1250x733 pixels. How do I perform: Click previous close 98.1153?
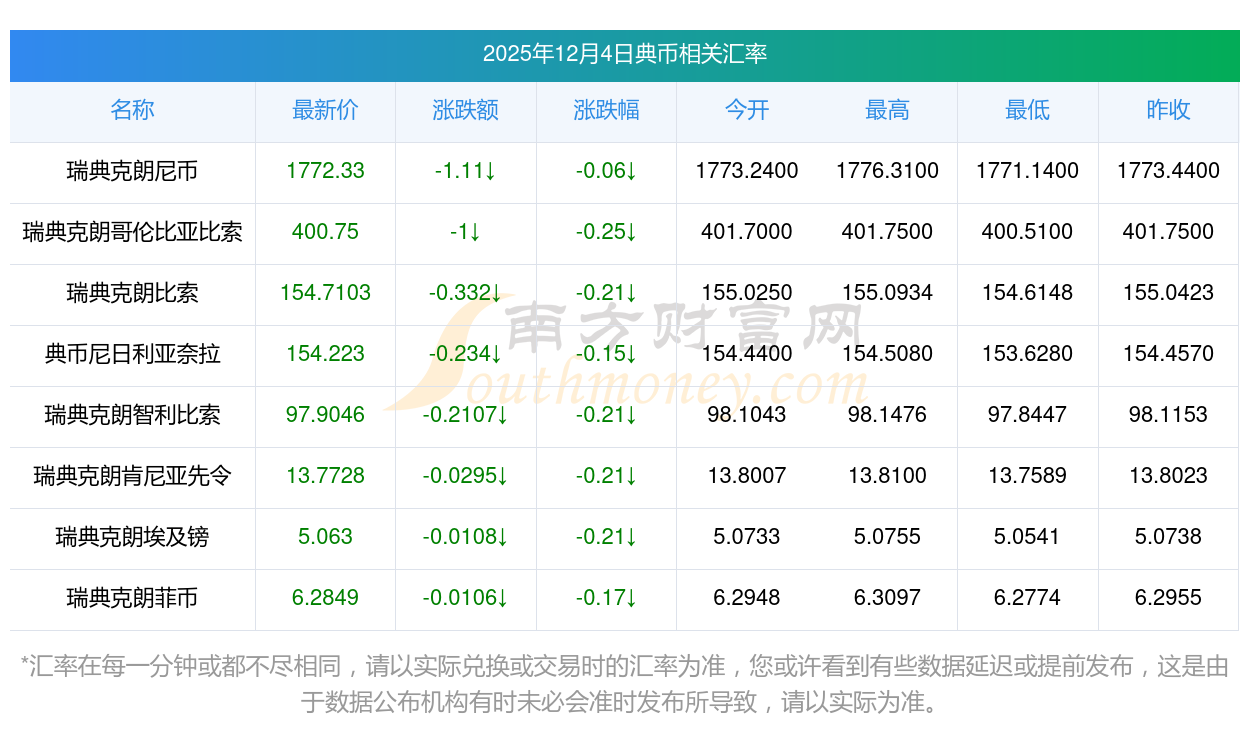coord(1168,415)
